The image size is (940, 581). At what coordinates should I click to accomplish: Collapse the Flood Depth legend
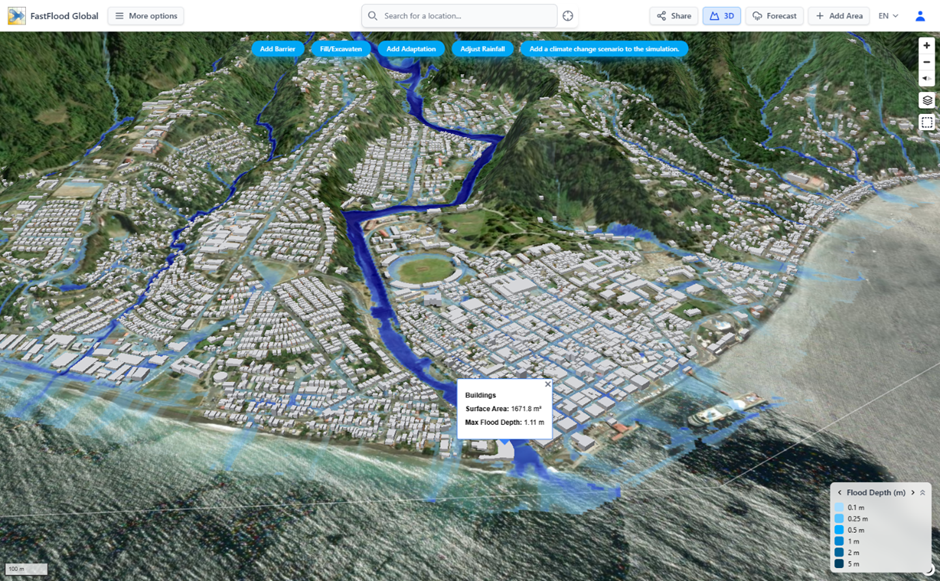923,493
